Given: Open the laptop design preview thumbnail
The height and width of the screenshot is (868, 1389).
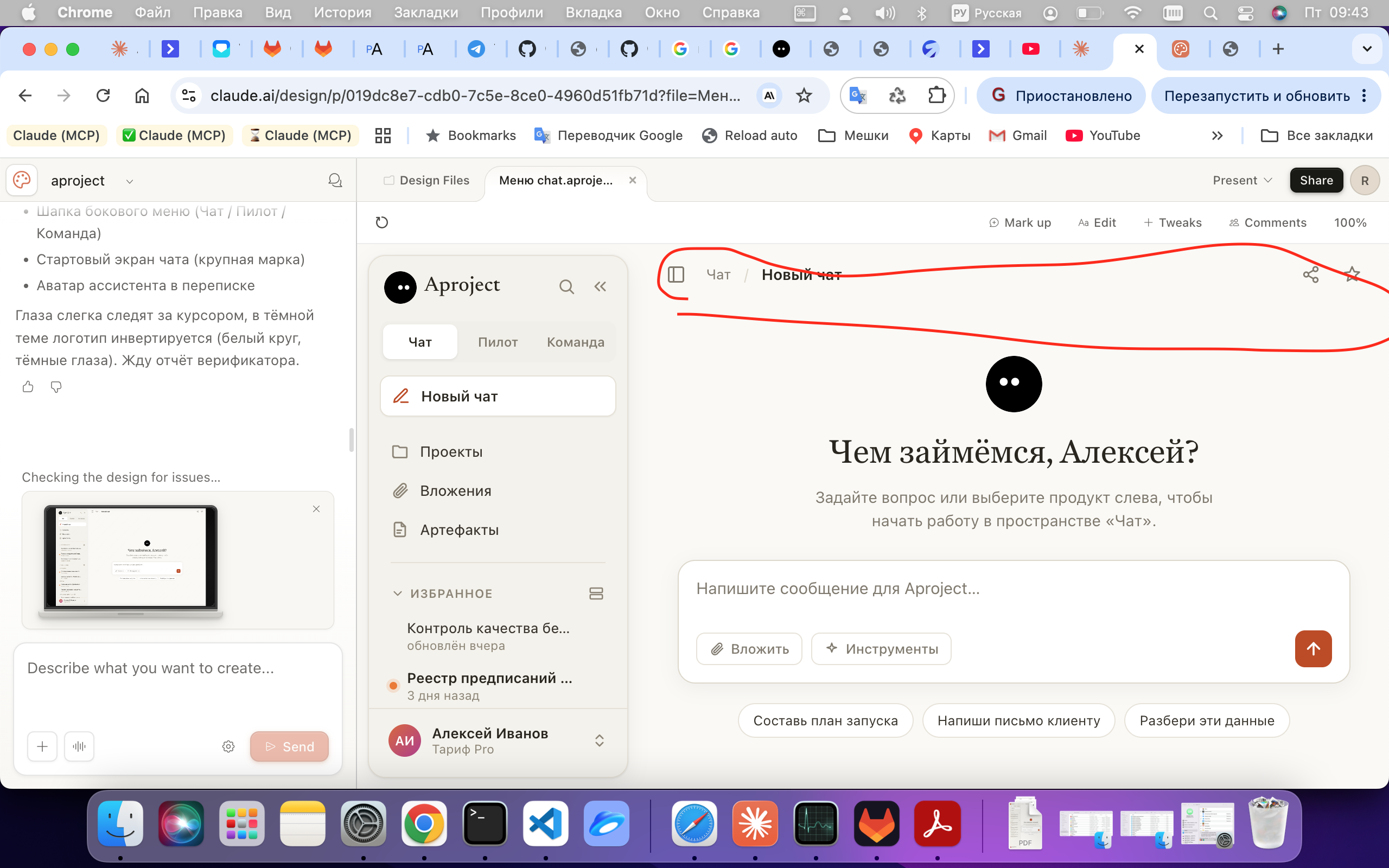Looking at the screenshot, I should point(131,561).
